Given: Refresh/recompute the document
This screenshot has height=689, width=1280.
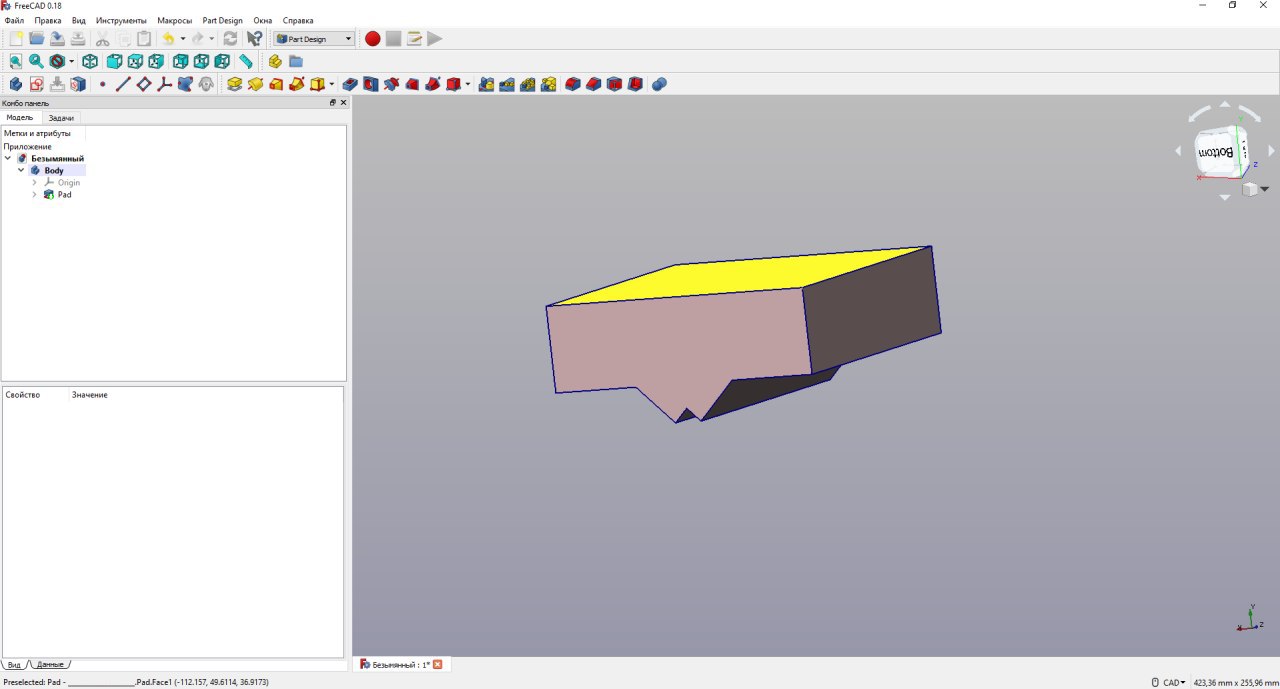Looking at the screenshot, I should pyautogui.click(x=230, y=38).
